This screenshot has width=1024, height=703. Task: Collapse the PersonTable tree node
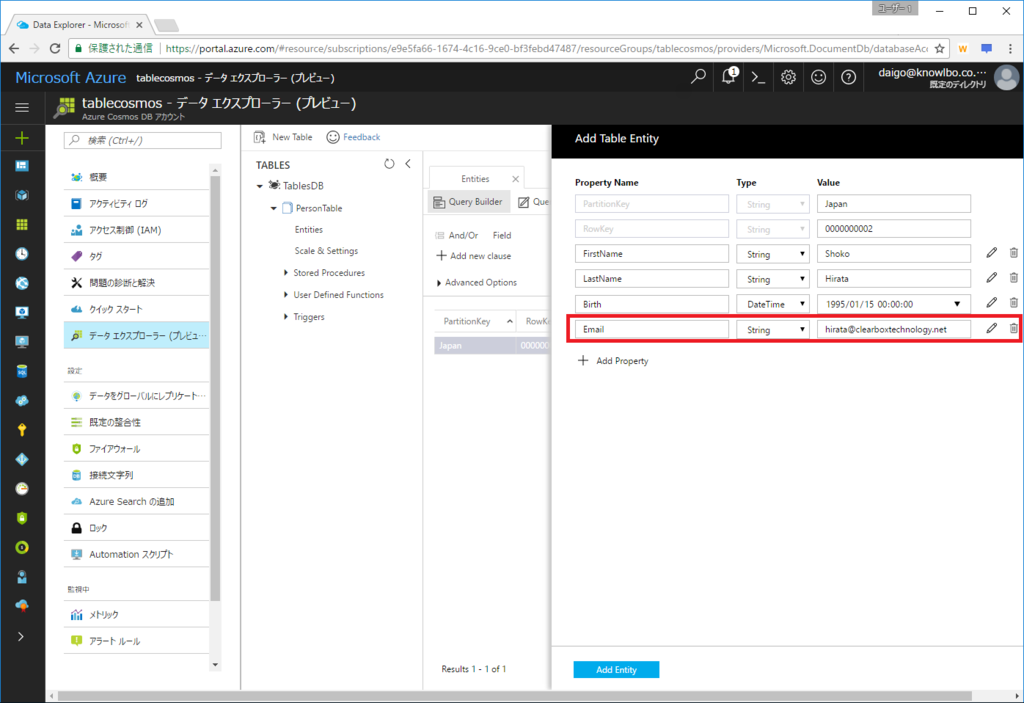(274, 208)
